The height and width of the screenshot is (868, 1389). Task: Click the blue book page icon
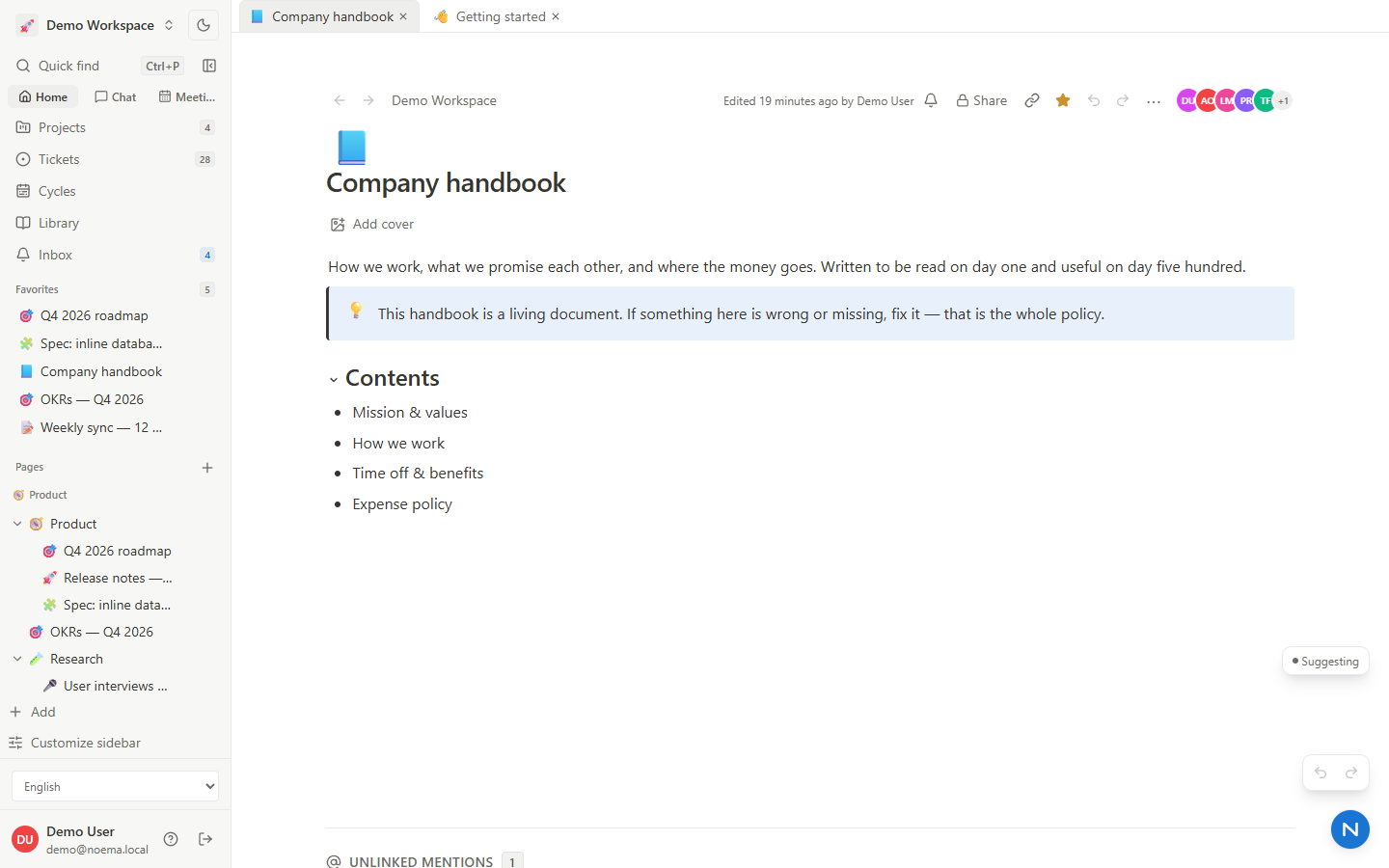tap(352, 148)
